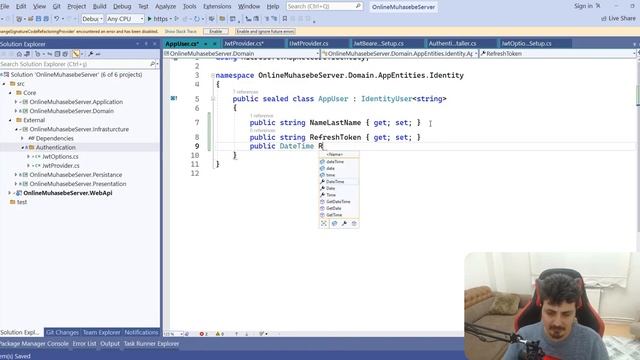640x360 pixels.
Task: Toggle the properties filter in IntelliSense popup
Action: coord(344,224)
